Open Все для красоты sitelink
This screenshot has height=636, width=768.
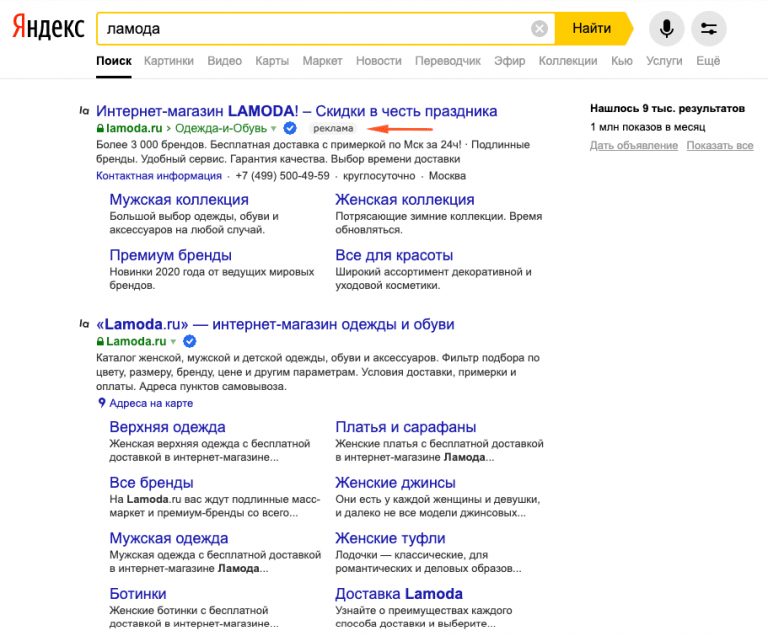394,255
